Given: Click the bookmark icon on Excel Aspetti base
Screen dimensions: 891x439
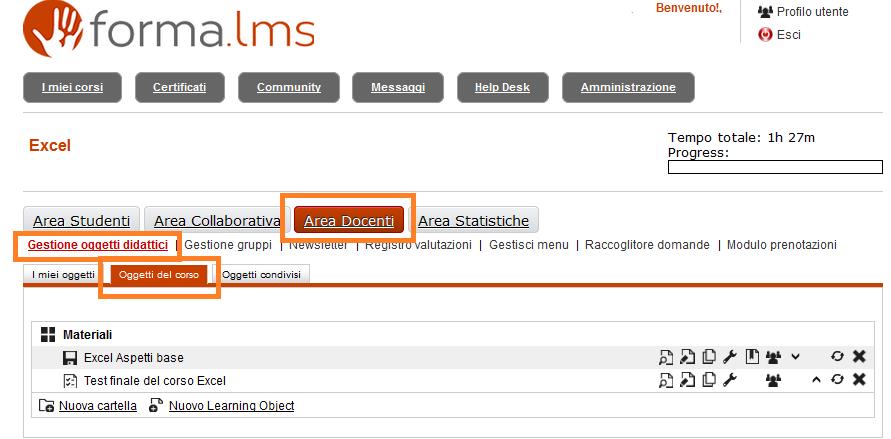Looking at the screenshot, I should (x=752, y=357).
